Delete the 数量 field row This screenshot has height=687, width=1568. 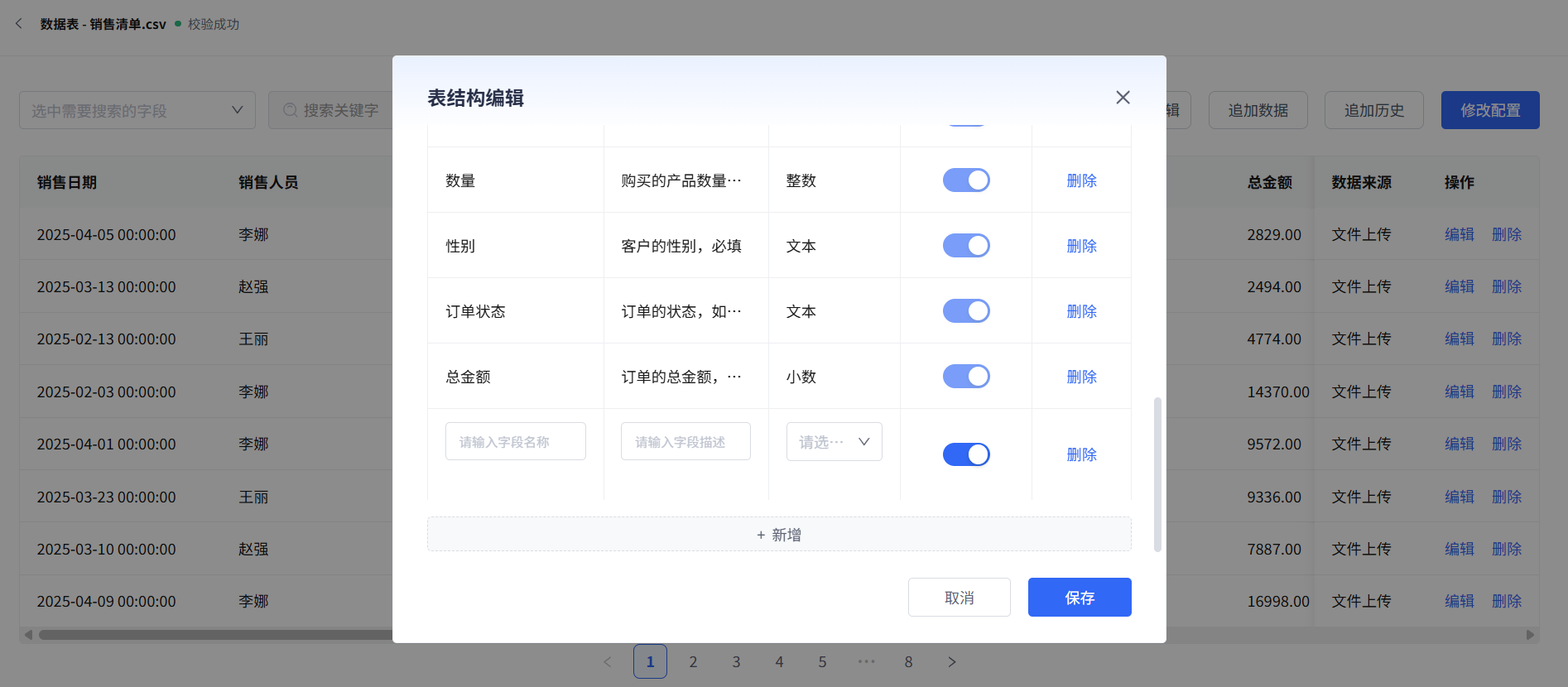1081,180
